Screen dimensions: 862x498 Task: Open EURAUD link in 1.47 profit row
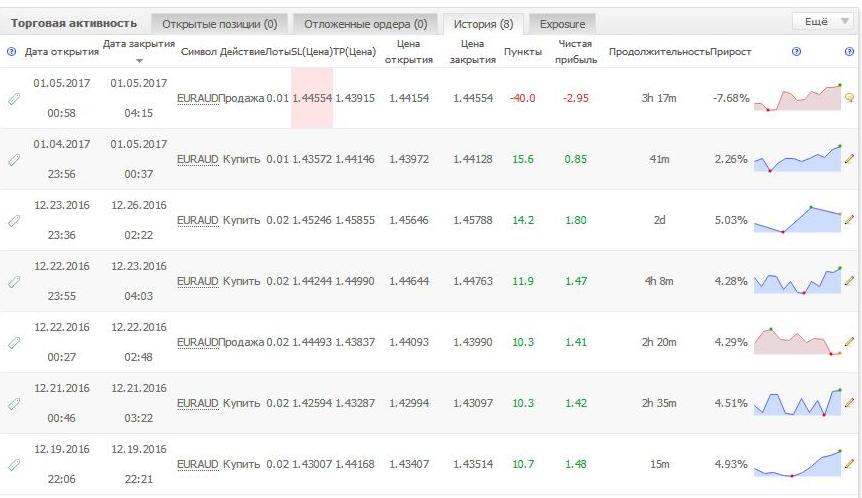pos(197,281)
